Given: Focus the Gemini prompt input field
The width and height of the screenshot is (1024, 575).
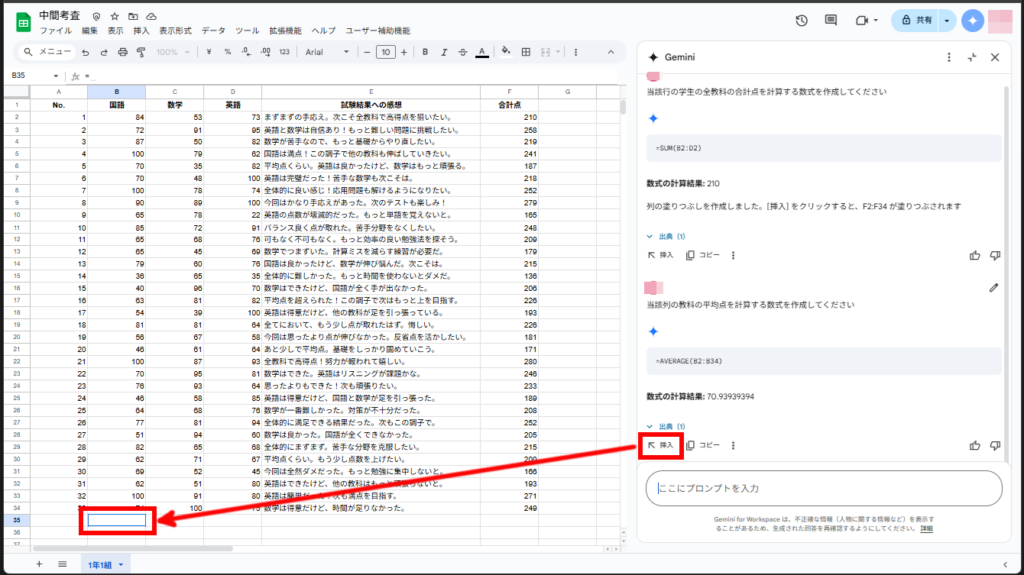Looking at the screenshot, I should [x=824, y=488].
